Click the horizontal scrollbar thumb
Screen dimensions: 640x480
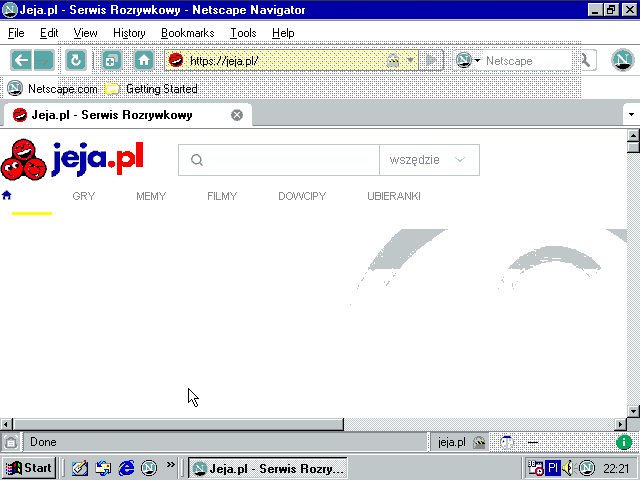tap(178, 424)
